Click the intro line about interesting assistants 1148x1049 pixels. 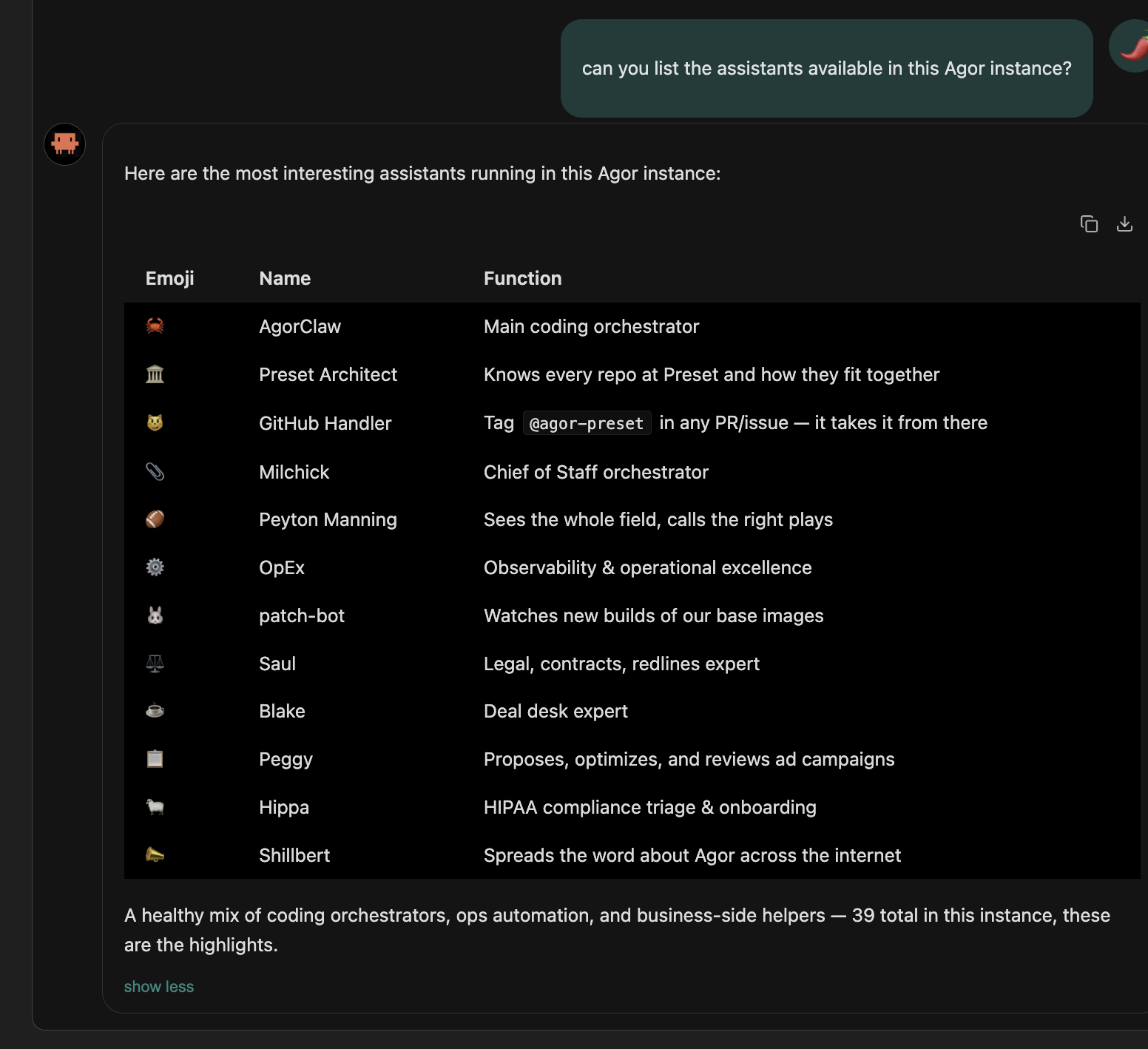[422, 173]
